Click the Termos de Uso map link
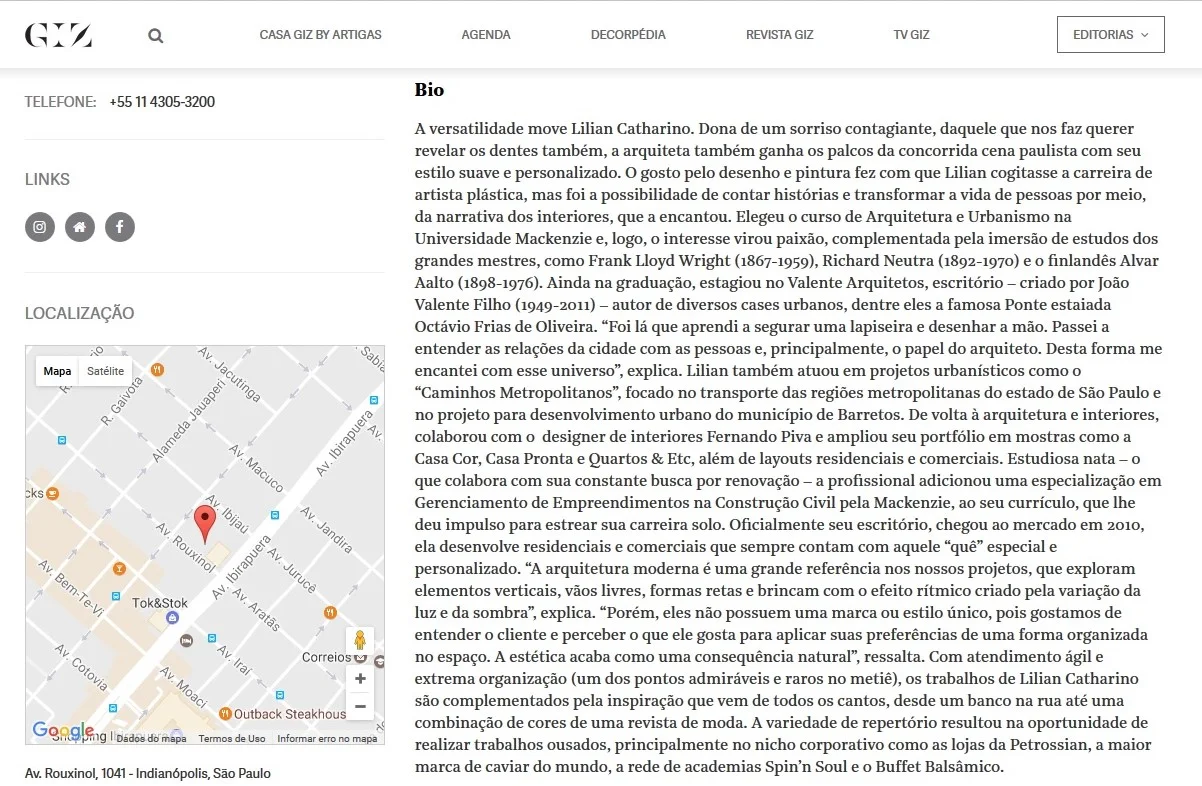The width and height of the screenshot is (1202, 786). (x=232, y=739)
